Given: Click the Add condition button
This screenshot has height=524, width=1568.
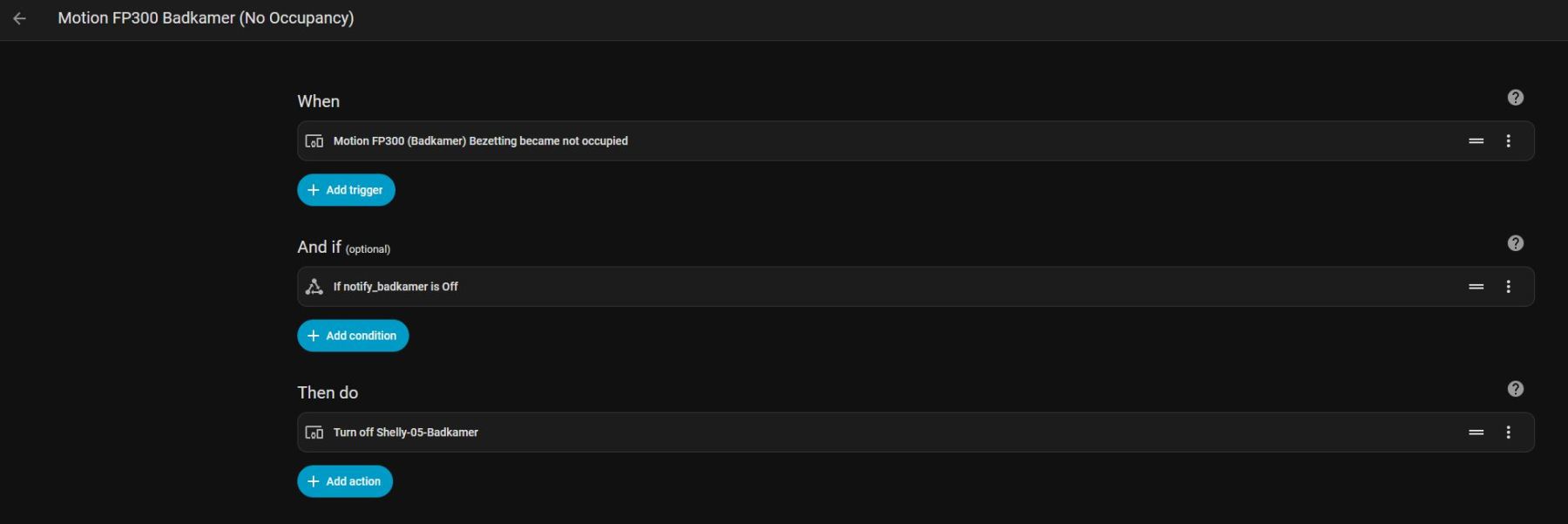Looking at the screenshot, I should [x=353, y=336].
